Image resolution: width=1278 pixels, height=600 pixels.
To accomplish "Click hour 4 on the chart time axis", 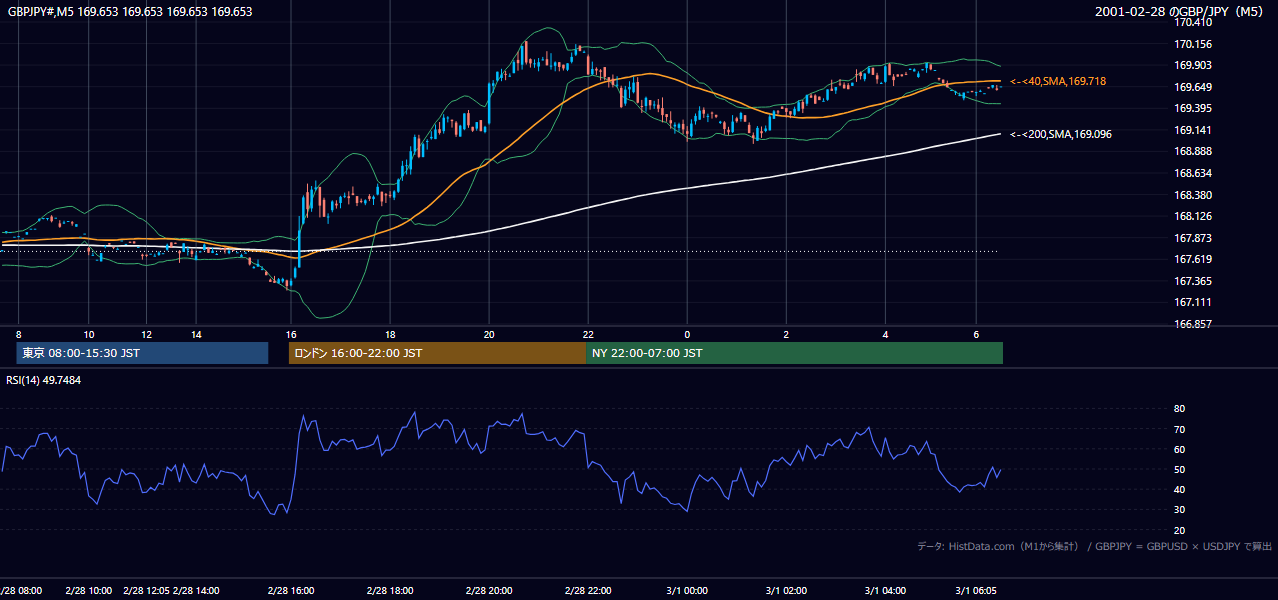I will [x=885, y=334].
